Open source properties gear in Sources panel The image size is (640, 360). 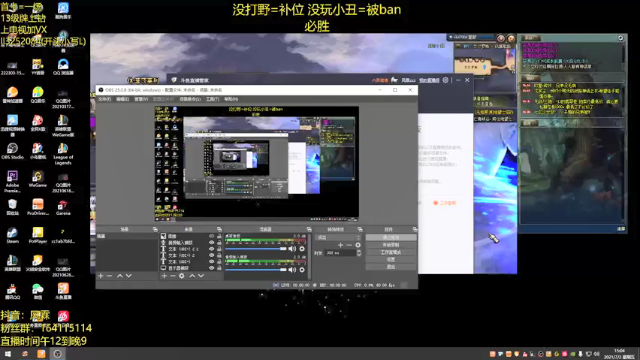(x=182, y=276)
